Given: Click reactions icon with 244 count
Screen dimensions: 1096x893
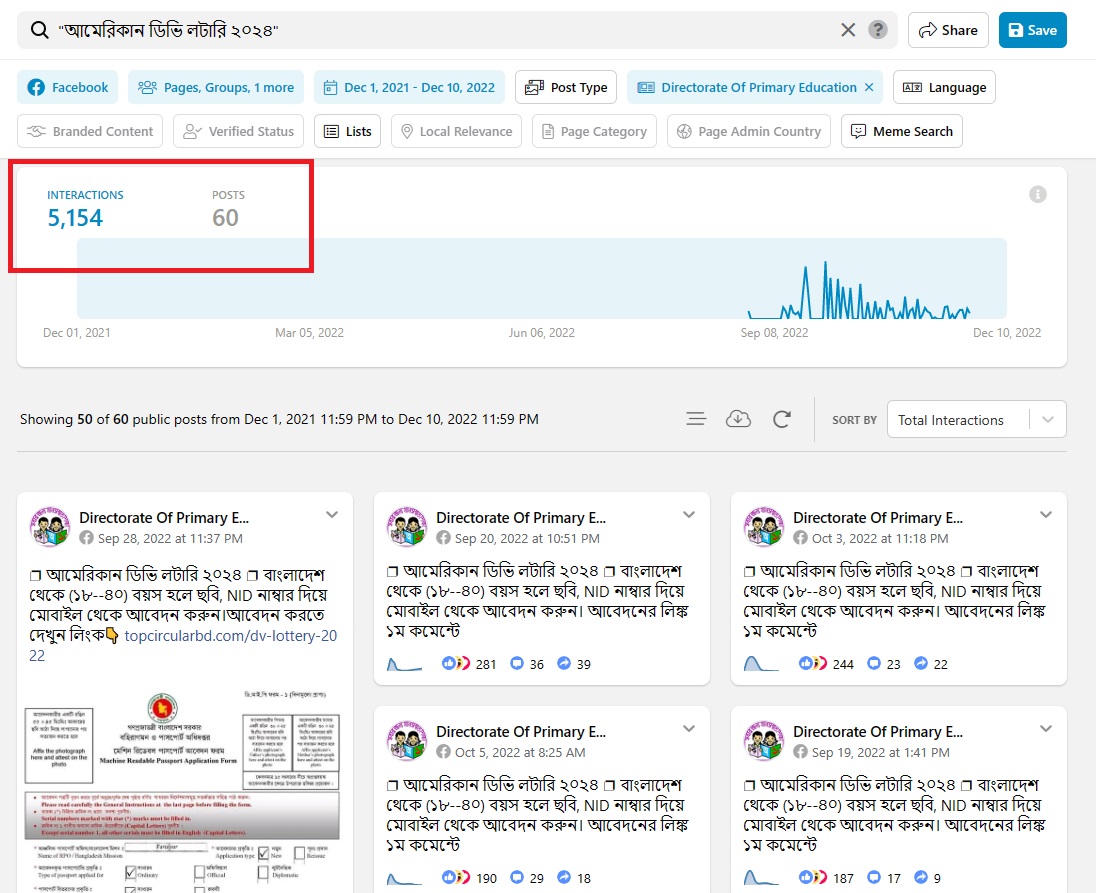Looking at the screenshot, I should [813, 663].
